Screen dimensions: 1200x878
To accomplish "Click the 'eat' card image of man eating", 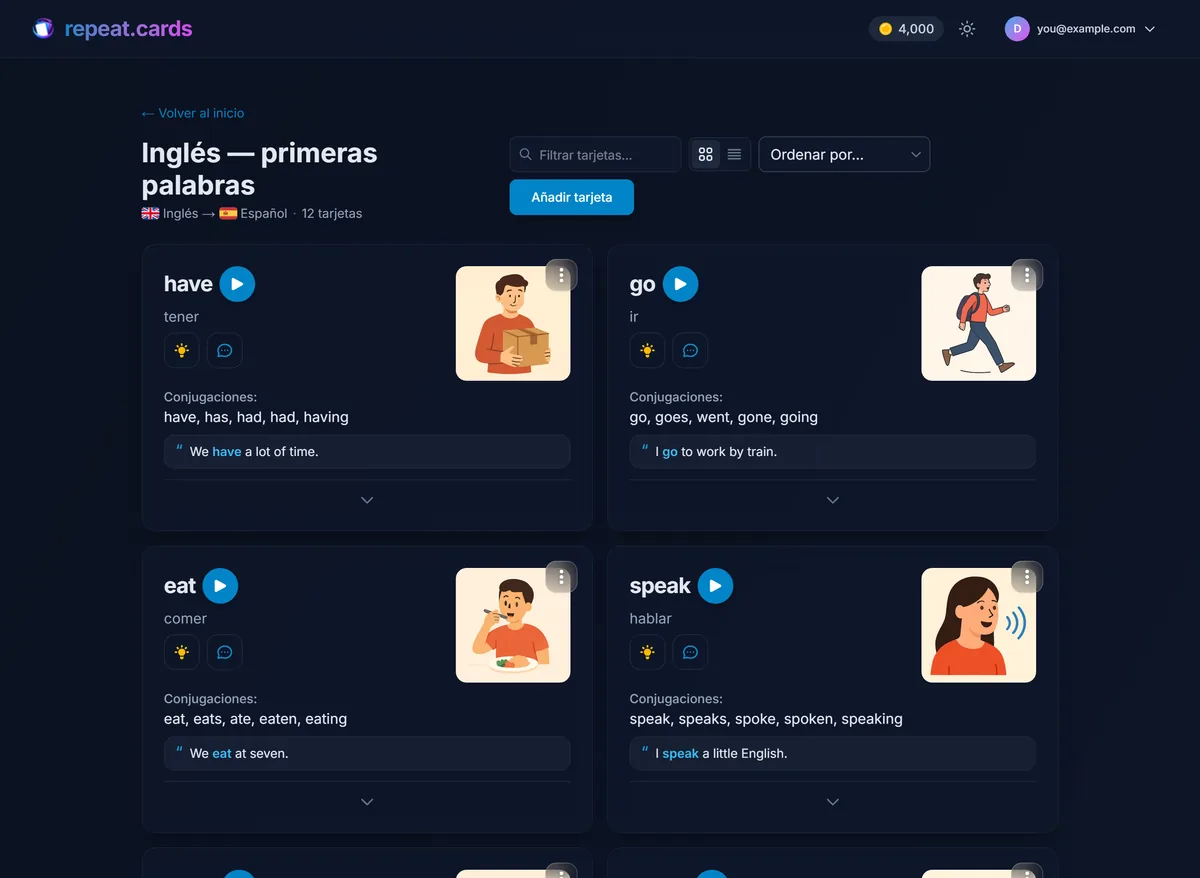I will coord(513,625).
